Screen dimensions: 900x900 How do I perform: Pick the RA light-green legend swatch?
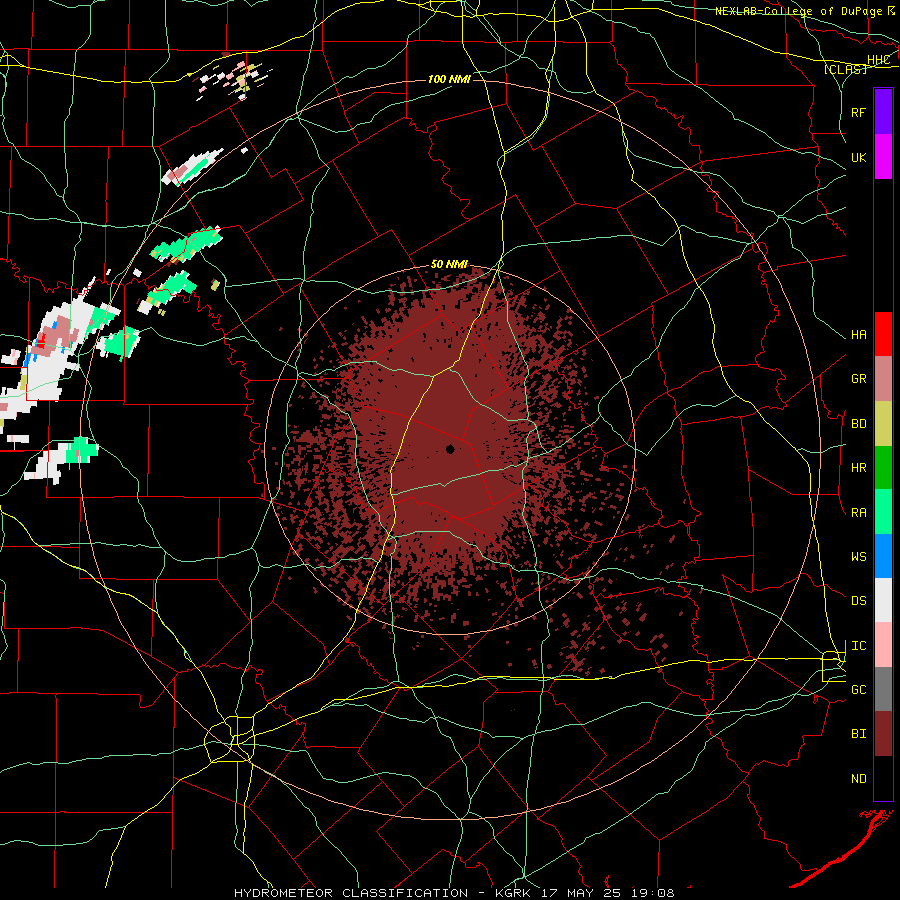click(883, 512)
